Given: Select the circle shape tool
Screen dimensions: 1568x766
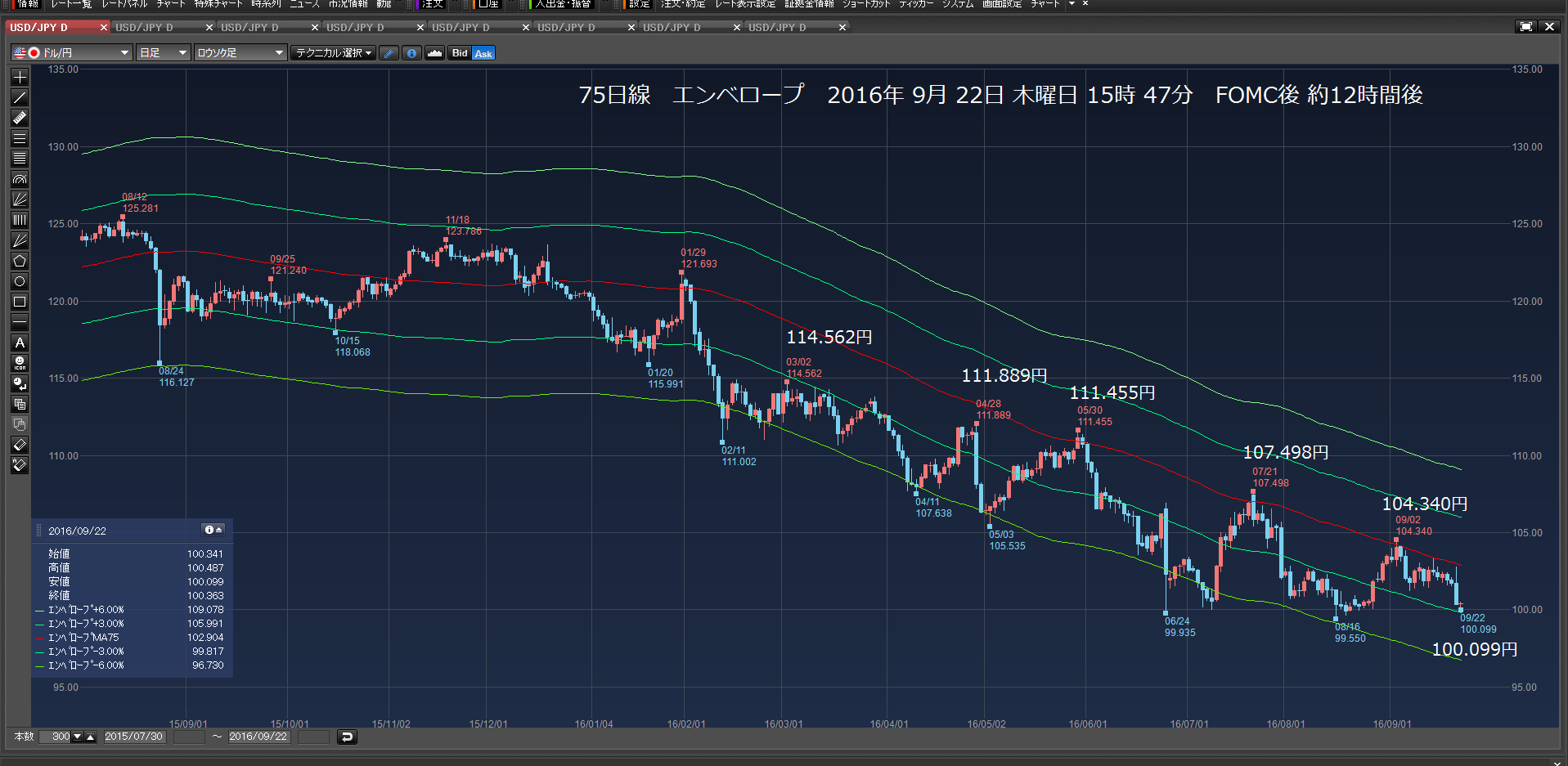Looking at the screenshot, I should coord(20,281).
